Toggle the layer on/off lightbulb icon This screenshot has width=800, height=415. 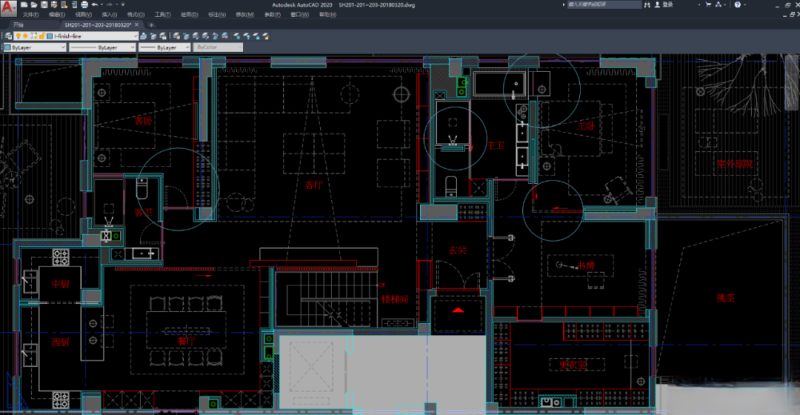tap(18, 35)
